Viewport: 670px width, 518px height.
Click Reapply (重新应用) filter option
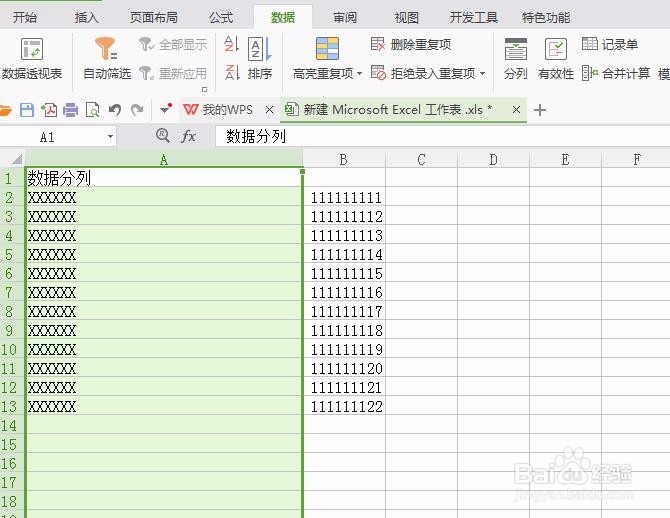pyautogui.click(x=173, y=73)
